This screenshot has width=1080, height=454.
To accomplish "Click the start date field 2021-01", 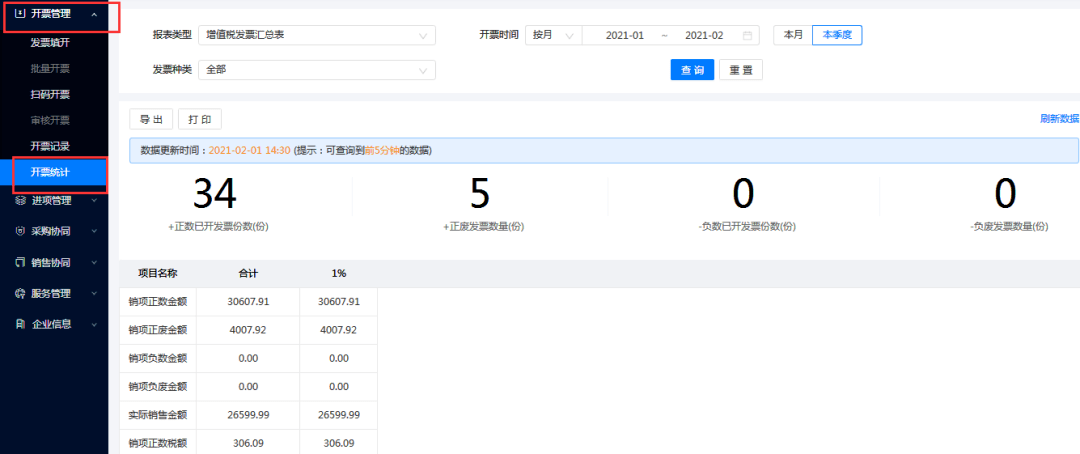I will [x=625, y=35].
